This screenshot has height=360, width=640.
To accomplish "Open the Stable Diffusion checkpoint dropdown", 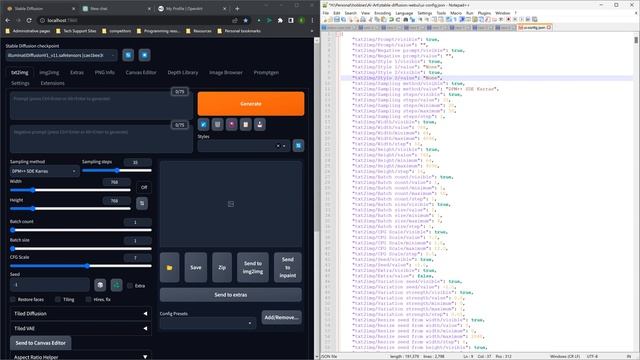I will [x=61, y=55].
